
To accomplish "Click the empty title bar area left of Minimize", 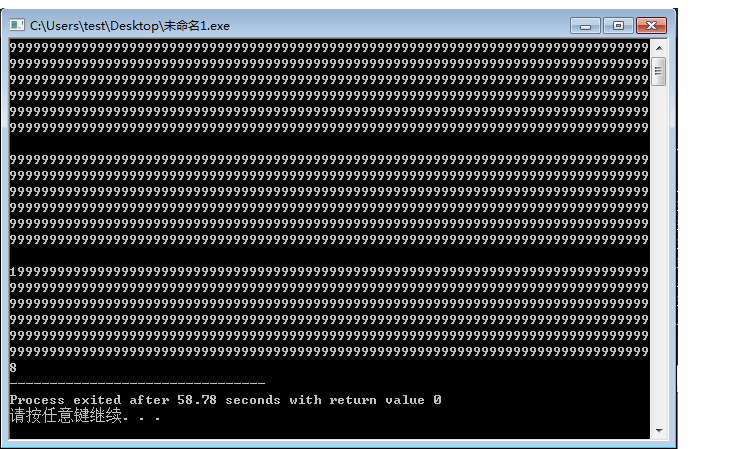I will tap(400, 25).
